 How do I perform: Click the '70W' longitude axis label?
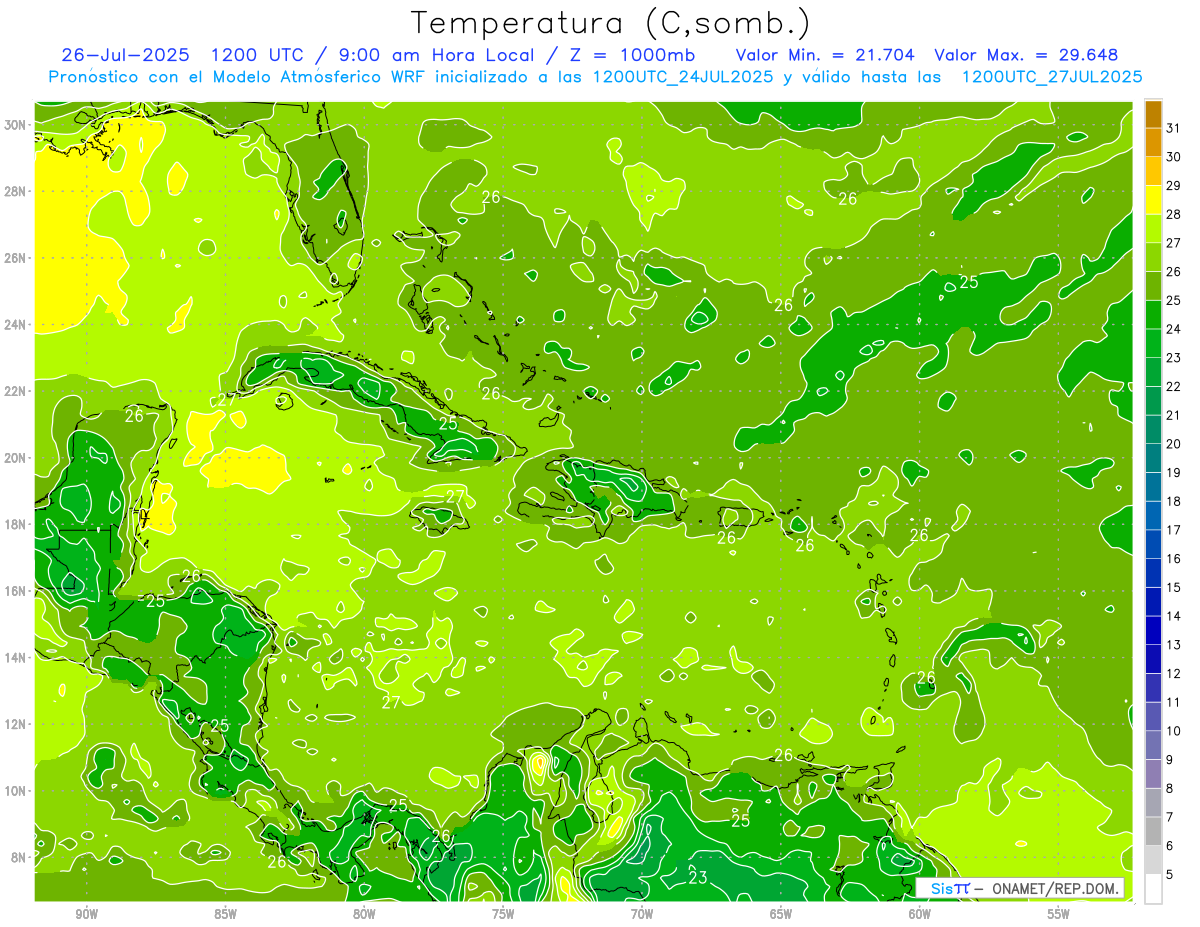[x=642, y=913]
